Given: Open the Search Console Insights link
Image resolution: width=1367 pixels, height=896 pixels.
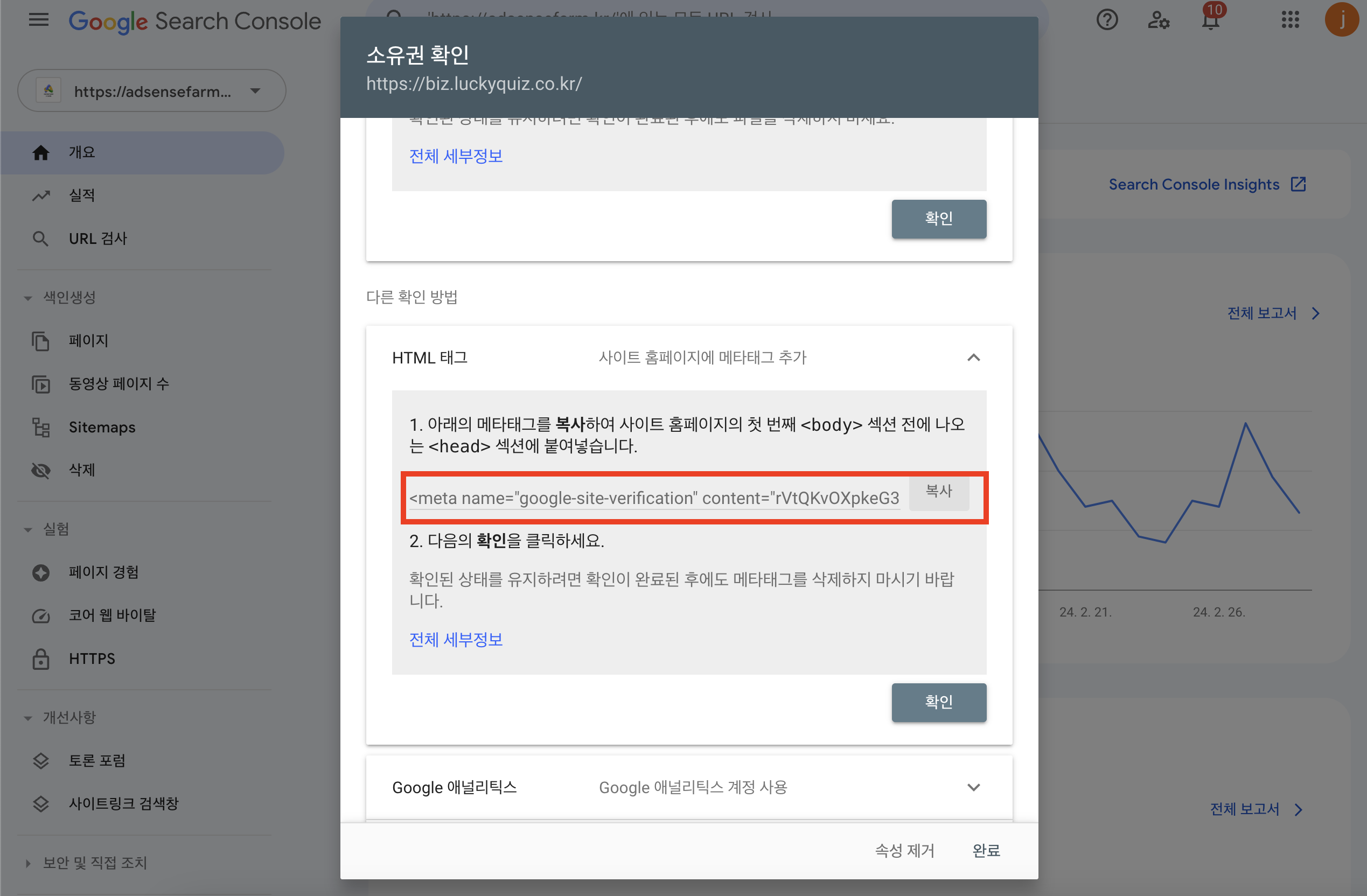Looking at the screenshot, I should point(1194,184).
